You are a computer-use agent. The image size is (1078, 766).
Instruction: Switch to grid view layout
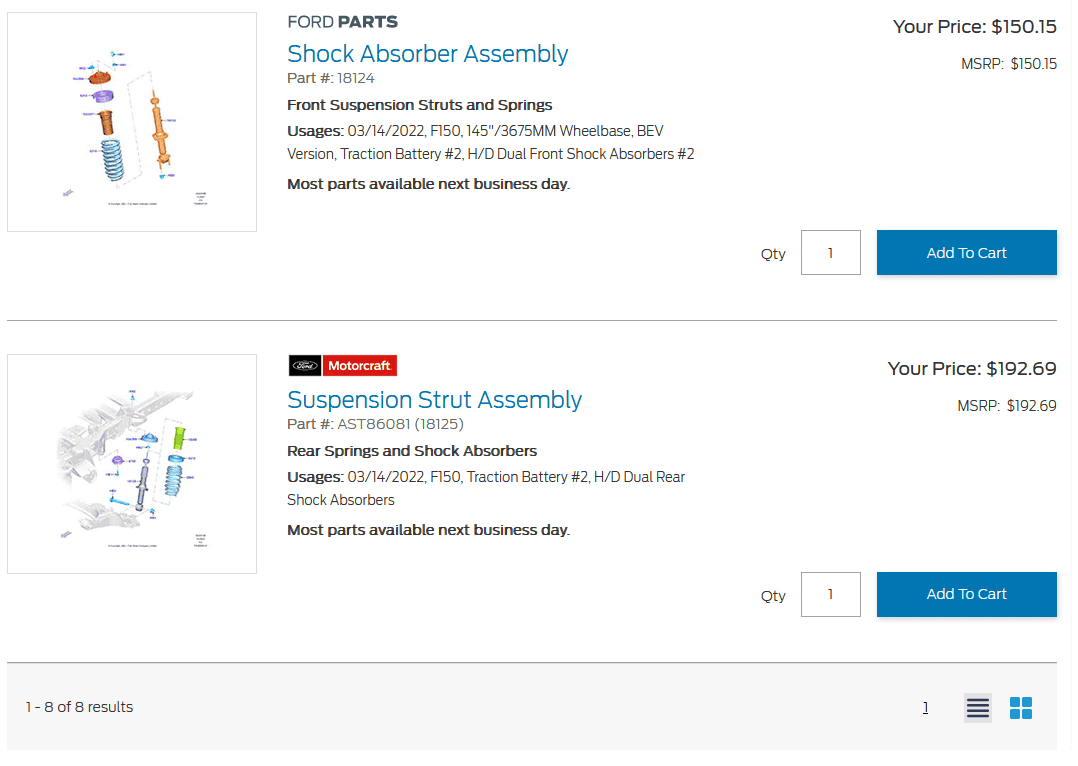point(1021,708)
